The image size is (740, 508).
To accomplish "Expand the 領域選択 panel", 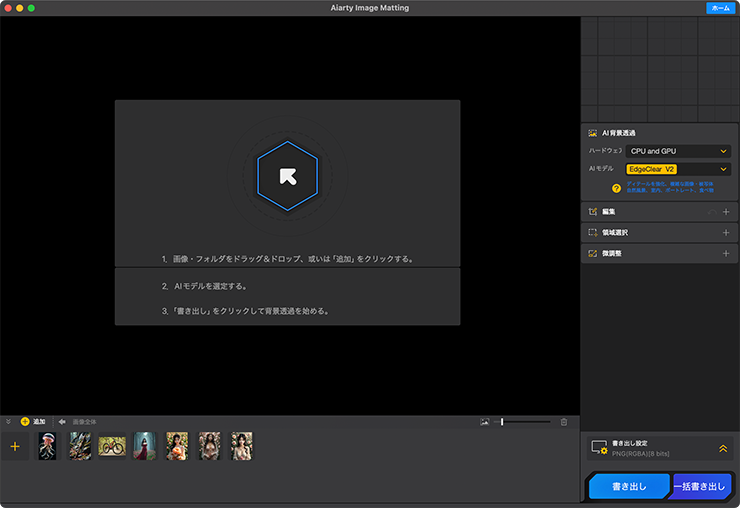I will pyautogui.click(x=726, y=233).
